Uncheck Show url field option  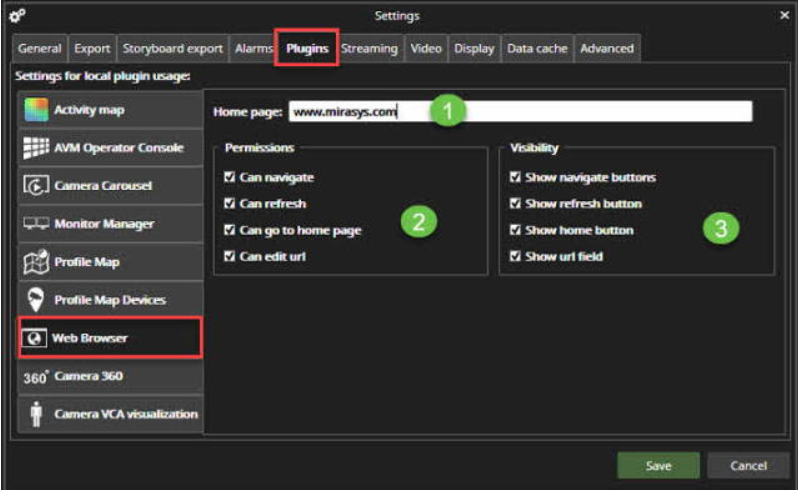point(515,257)
